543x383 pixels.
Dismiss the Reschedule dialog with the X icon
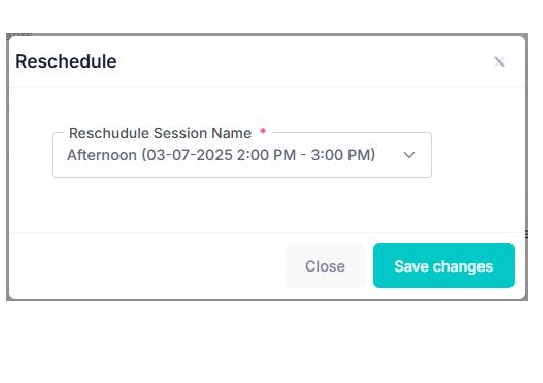click(499, 62)
